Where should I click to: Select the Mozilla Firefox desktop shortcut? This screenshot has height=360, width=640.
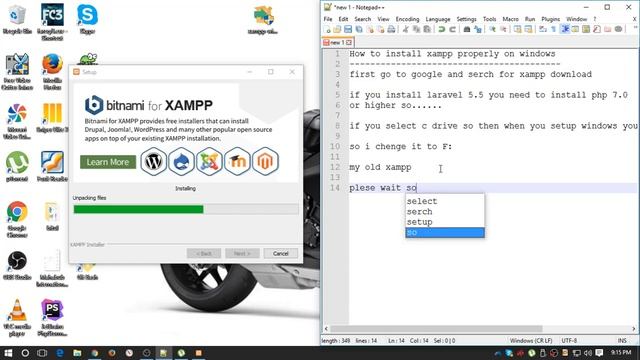tap(52, 72)
